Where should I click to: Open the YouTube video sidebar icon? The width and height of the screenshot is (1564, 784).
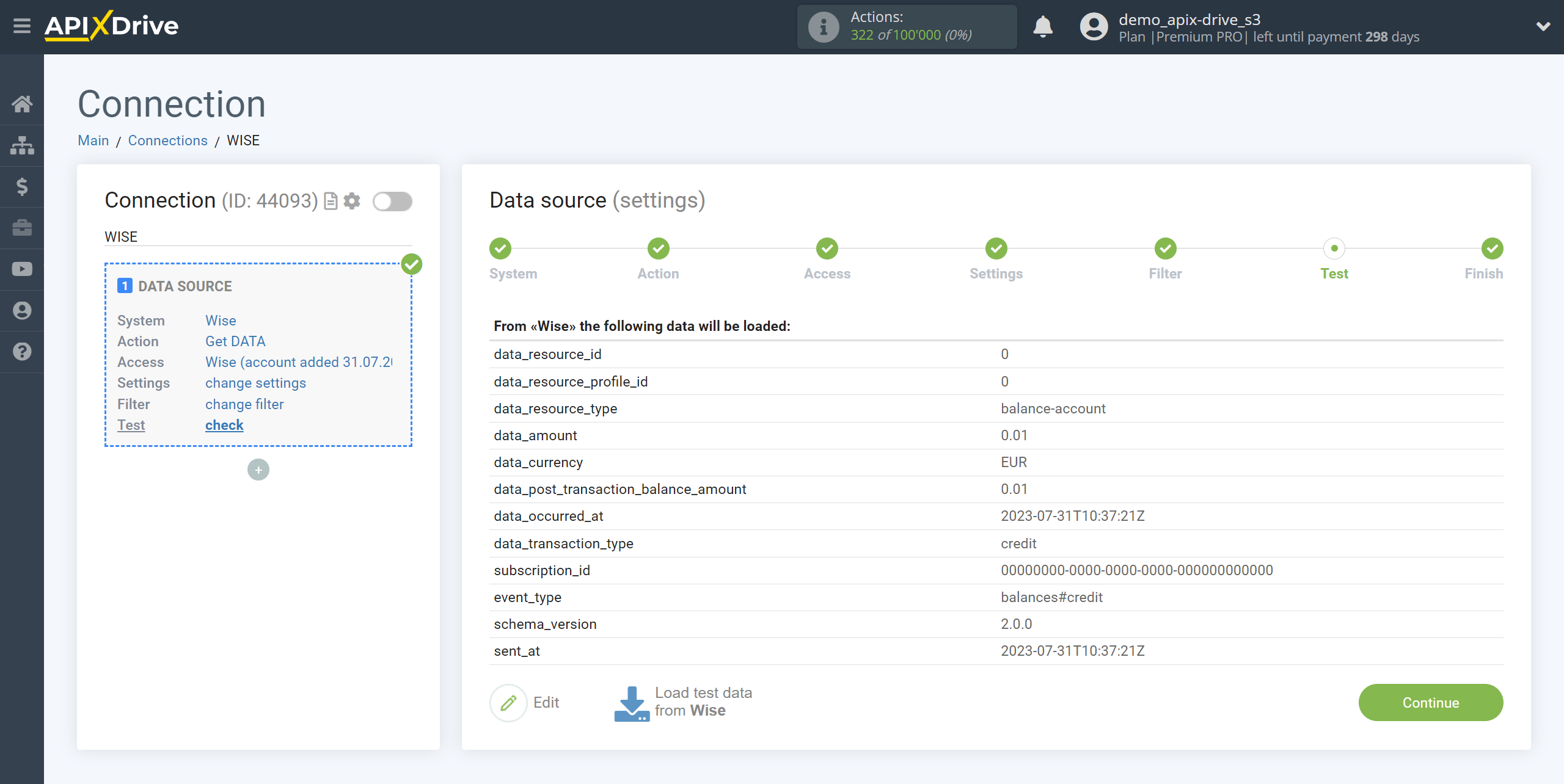point(22,269)
